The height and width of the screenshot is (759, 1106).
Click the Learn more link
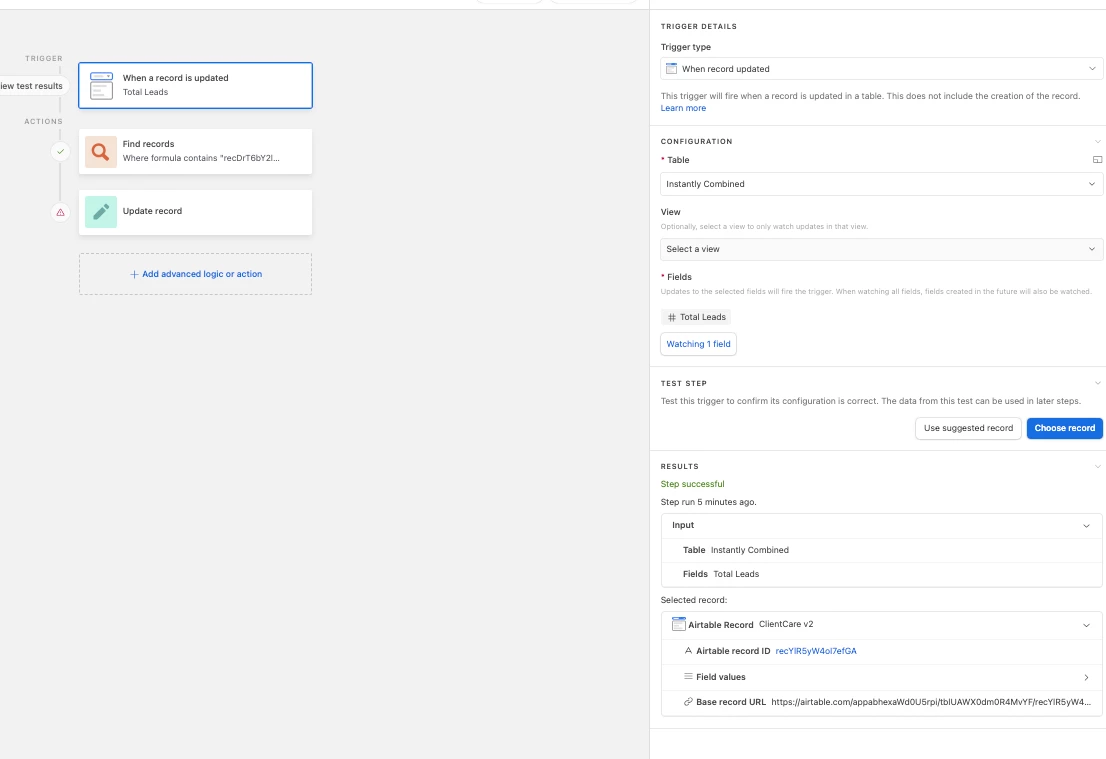(x=683, y=108)
